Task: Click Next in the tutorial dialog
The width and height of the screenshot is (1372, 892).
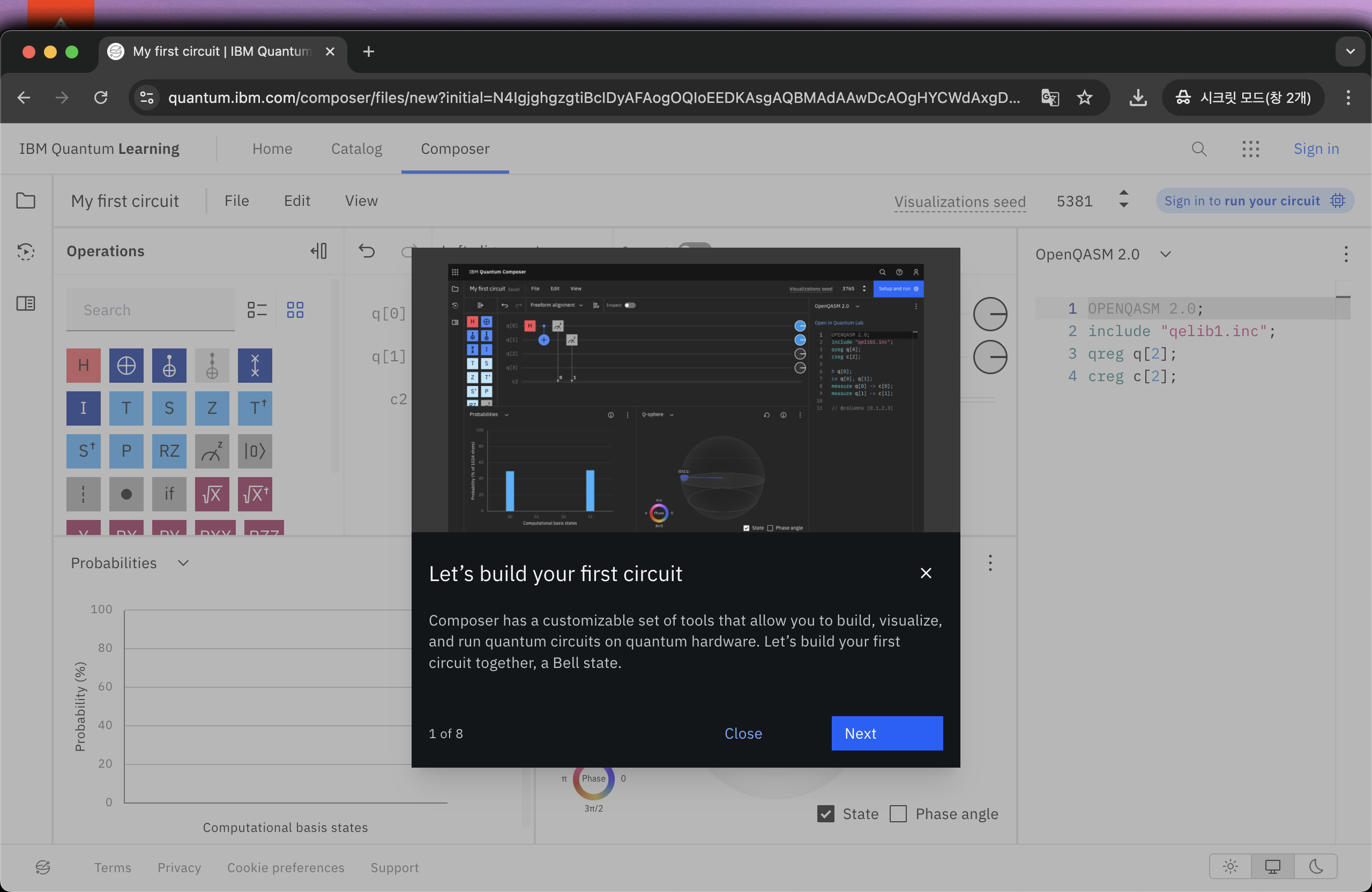Action: (887, 733)
